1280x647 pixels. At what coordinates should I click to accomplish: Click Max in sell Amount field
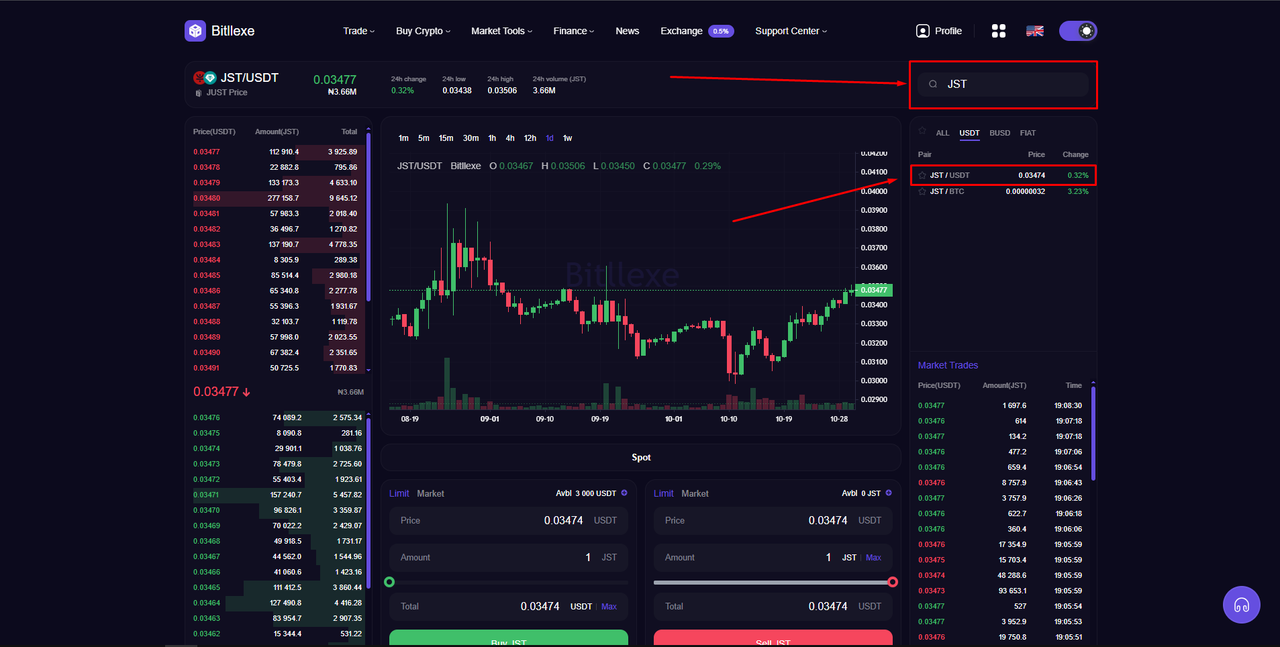(874, 557)
